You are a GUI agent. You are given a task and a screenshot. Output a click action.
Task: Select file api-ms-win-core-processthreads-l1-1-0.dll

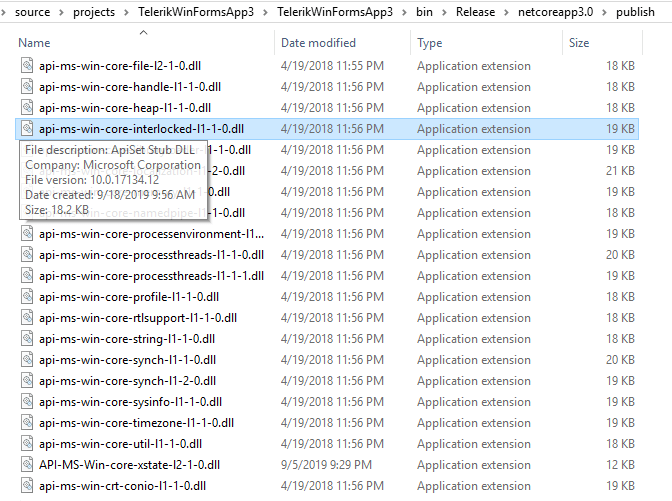click(x=151, y=255)
